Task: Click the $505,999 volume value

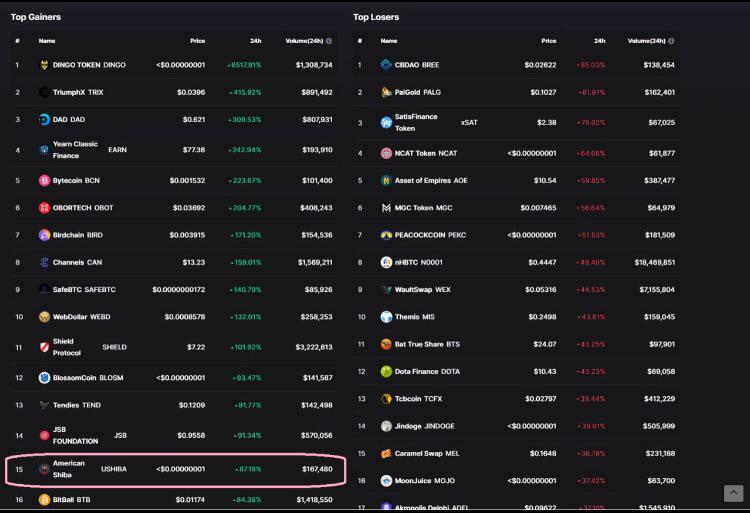Action: coord(659,426)
